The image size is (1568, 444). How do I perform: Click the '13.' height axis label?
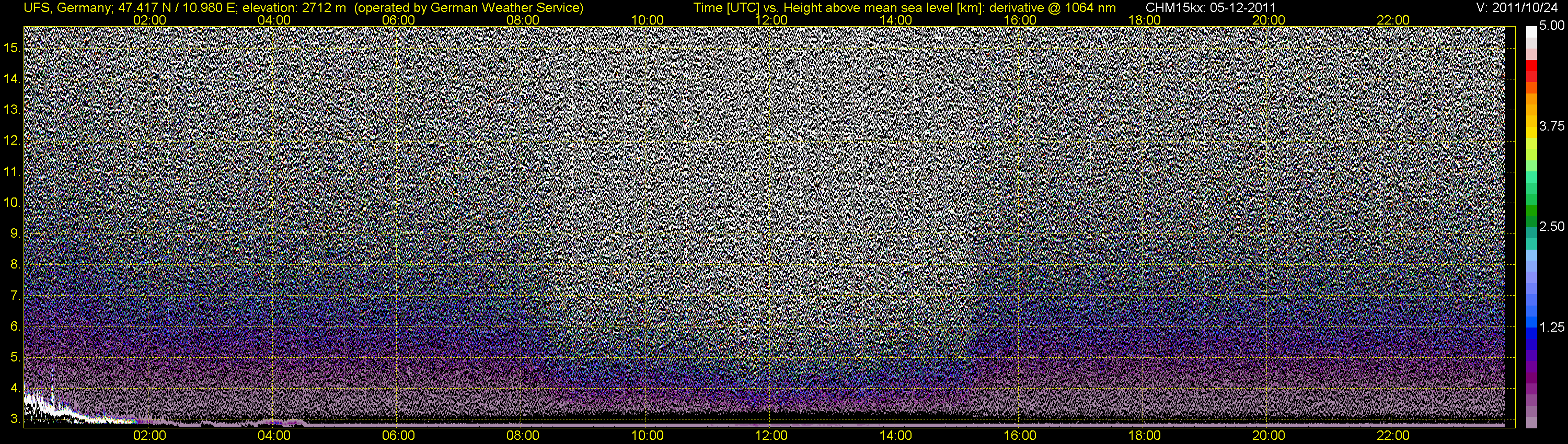(12, 110)
